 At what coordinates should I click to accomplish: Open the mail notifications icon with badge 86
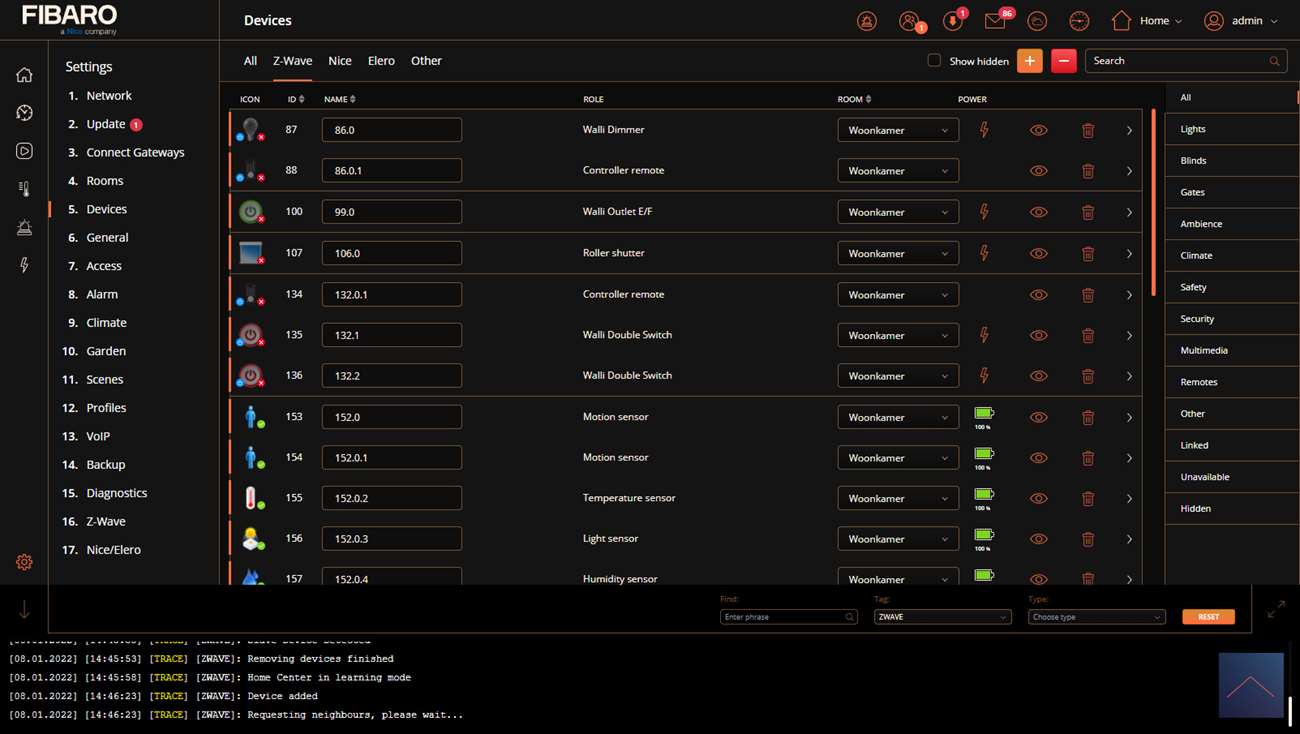click(x=995, y=21)
